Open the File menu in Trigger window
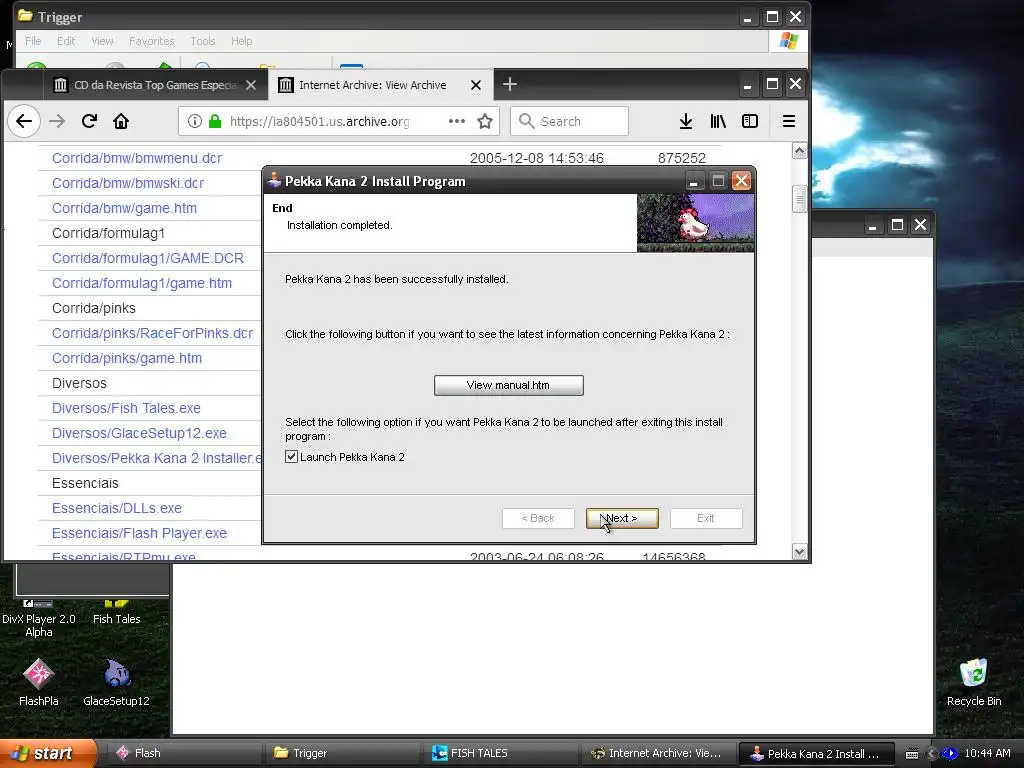The image size is (1024, 768). [x=33, y=41]
